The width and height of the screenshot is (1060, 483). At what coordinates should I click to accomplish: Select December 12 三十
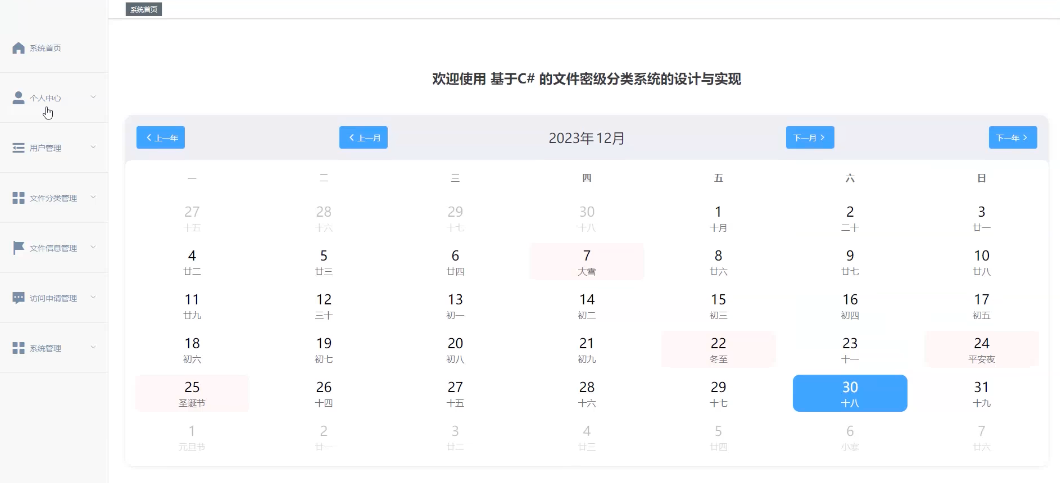[324, 305]
